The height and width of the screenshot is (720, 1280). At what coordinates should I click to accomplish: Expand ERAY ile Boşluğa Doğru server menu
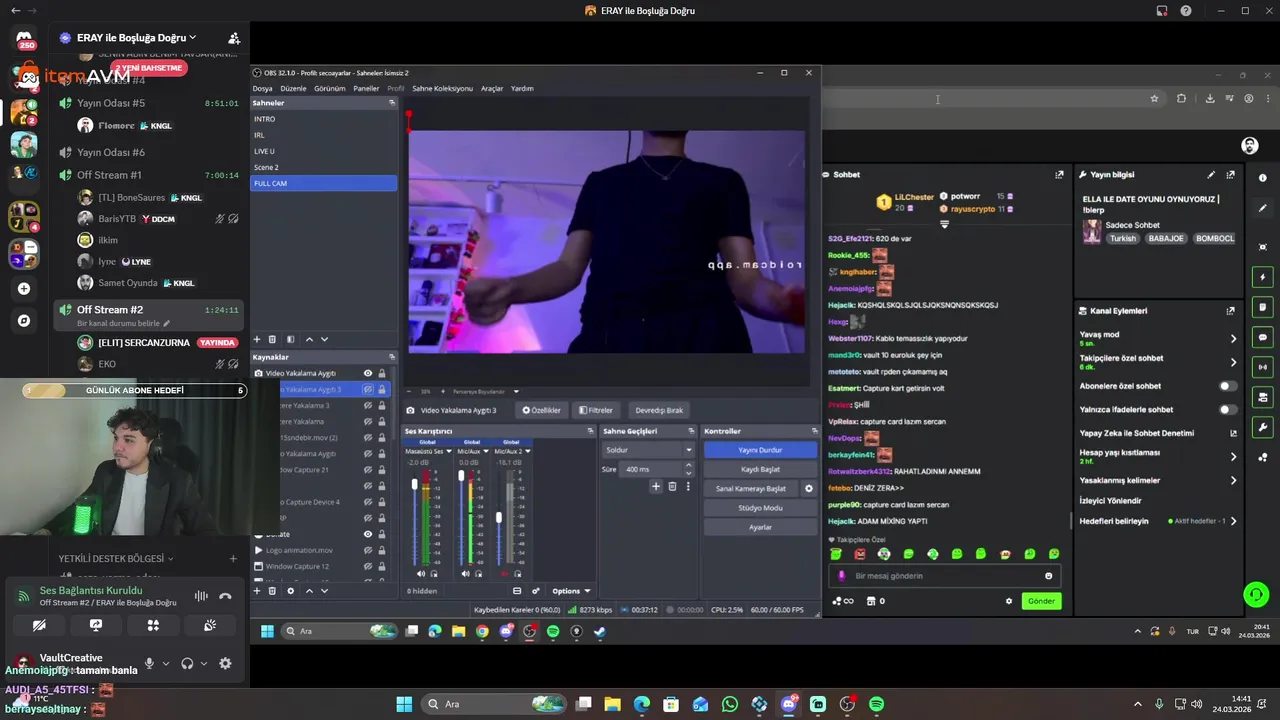(x=136, y=38)
